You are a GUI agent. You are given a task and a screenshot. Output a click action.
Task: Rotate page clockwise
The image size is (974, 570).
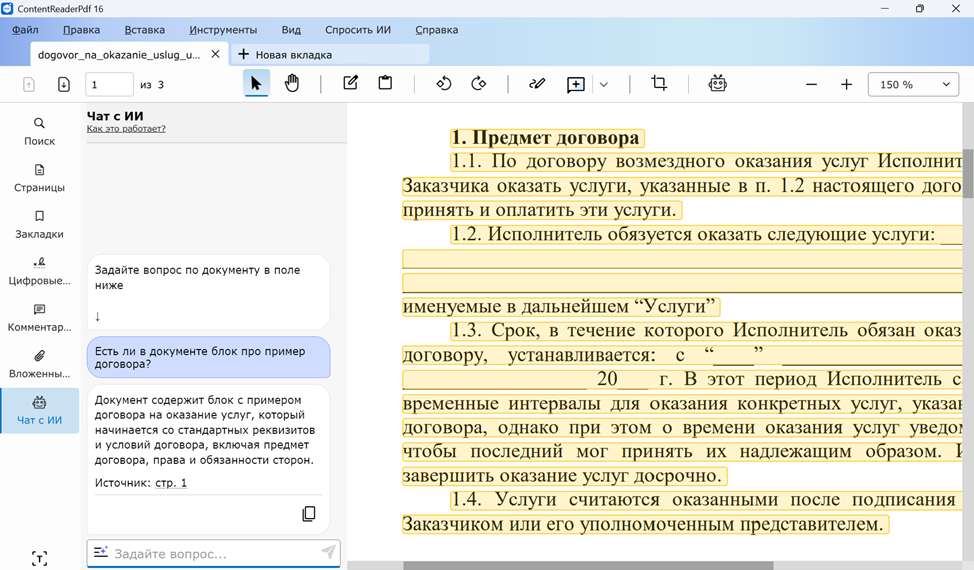[x=479, y=84]
